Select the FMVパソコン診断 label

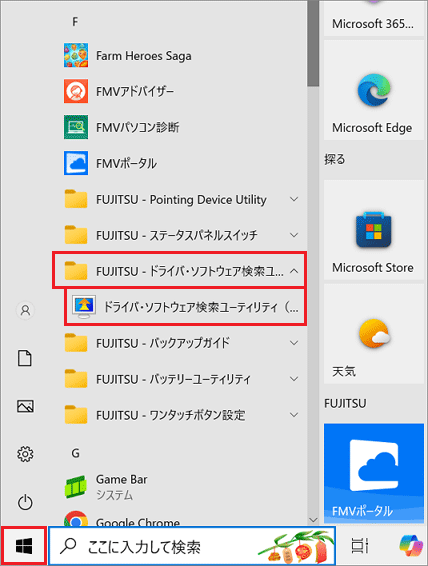point(137,127)
